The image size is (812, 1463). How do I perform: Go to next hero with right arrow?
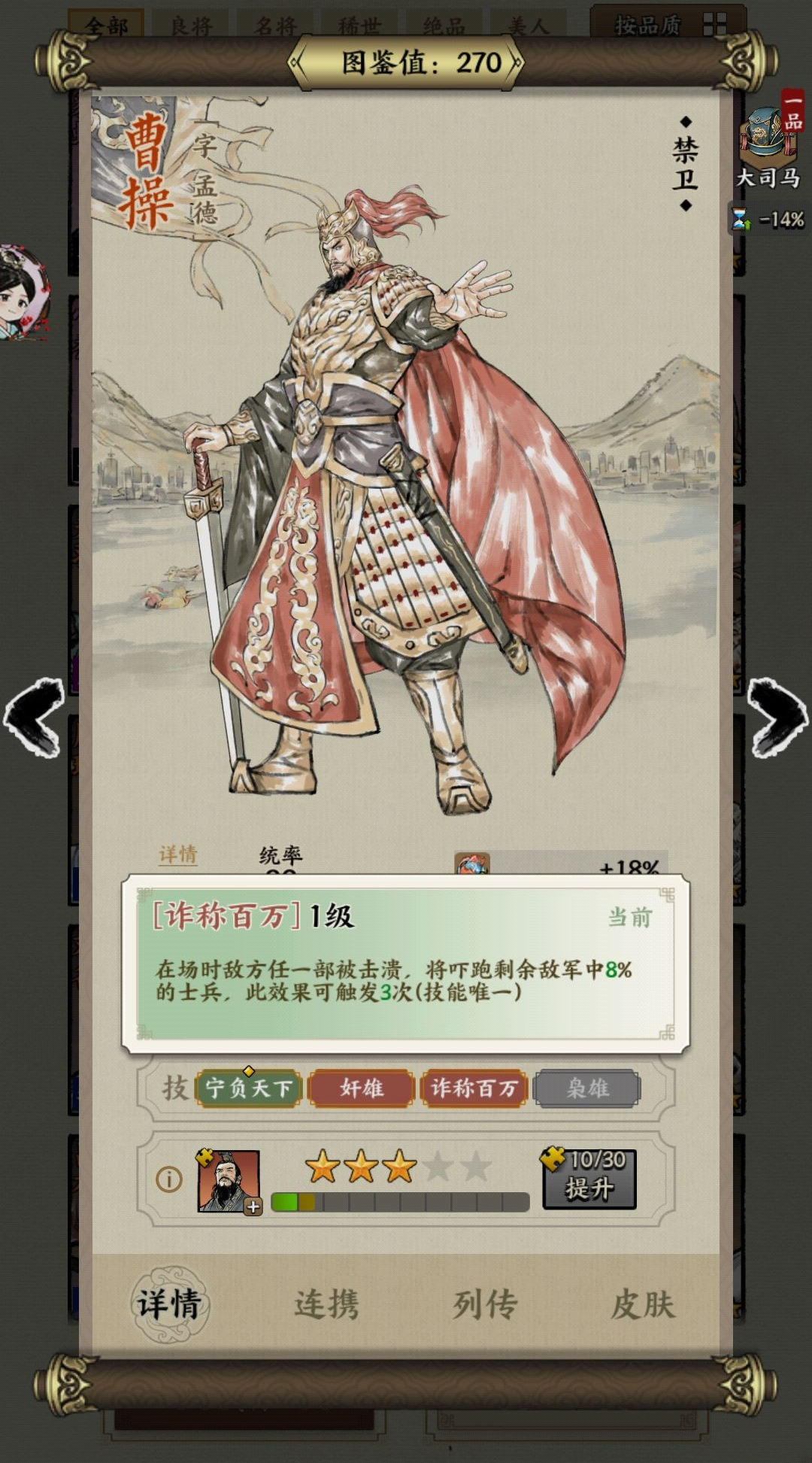777,718
